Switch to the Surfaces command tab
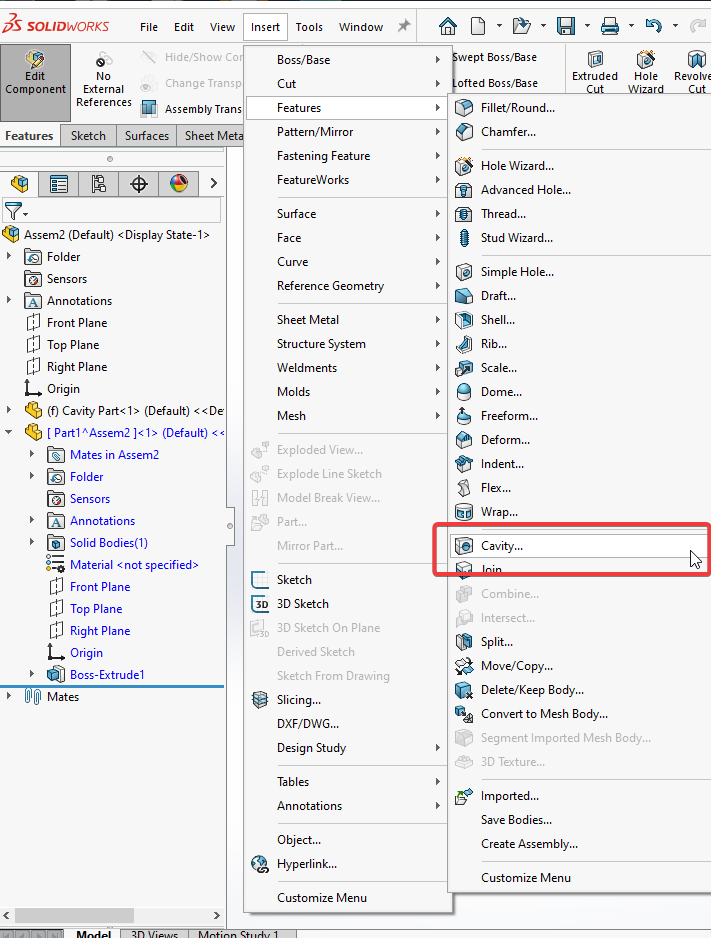This screenshot has height=938, width=711. (147, 136)
